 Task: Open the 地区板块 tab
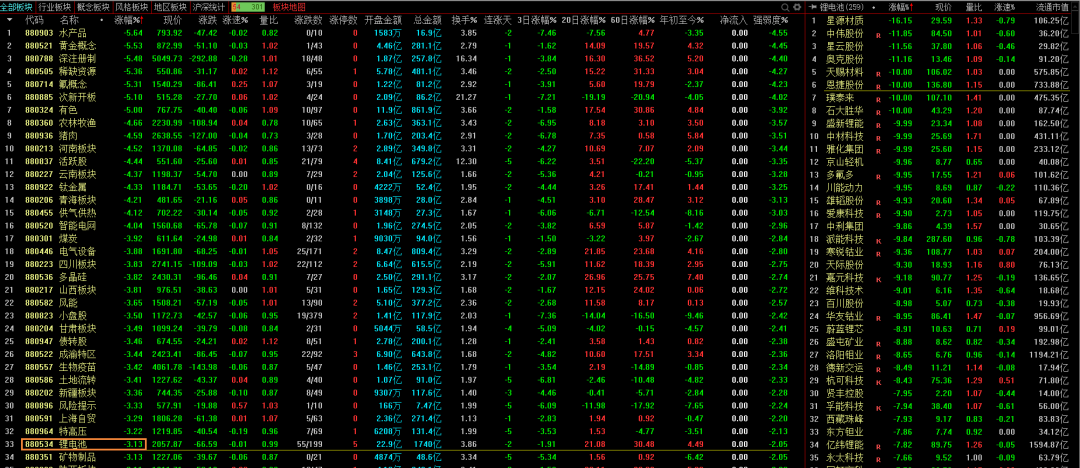[x=170, y=6]
